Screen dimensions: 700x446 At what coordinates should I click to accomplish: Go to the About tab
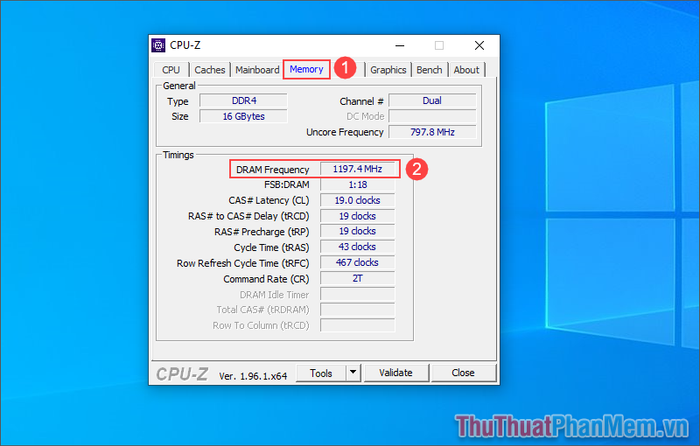click(466, 70)
